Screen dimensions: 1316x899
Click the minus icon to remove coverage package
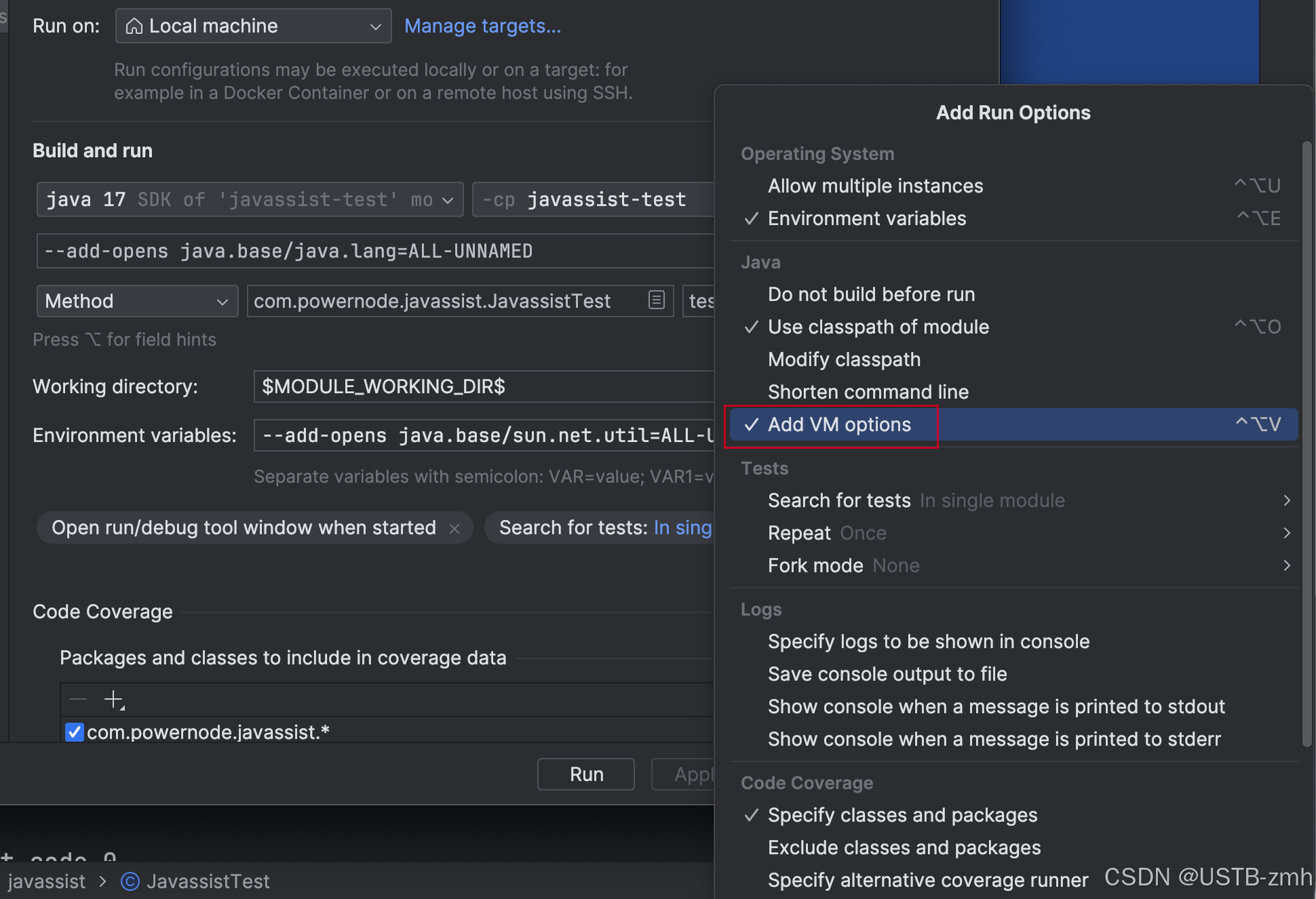78,699
